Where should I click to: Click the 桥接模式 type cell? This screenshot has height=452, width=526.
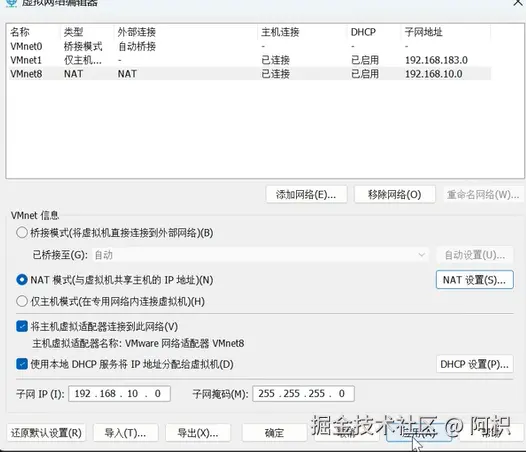83,46
